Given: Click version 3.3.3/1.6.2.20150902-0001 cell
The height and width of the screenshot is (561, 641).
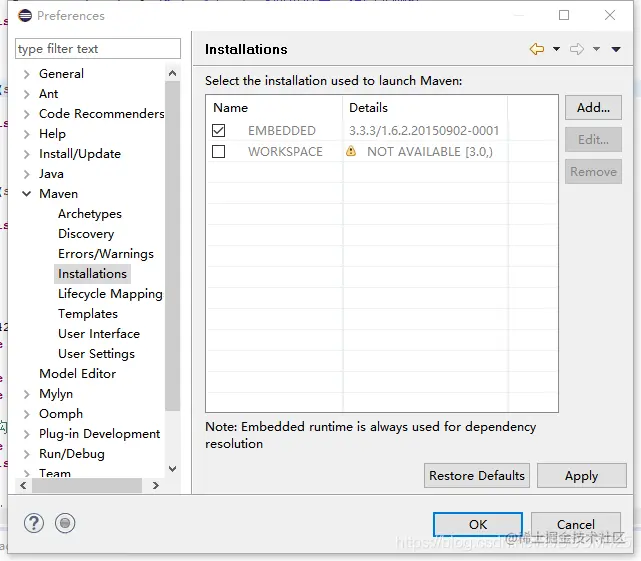Looking at the screenshot, I should [424, 131].
